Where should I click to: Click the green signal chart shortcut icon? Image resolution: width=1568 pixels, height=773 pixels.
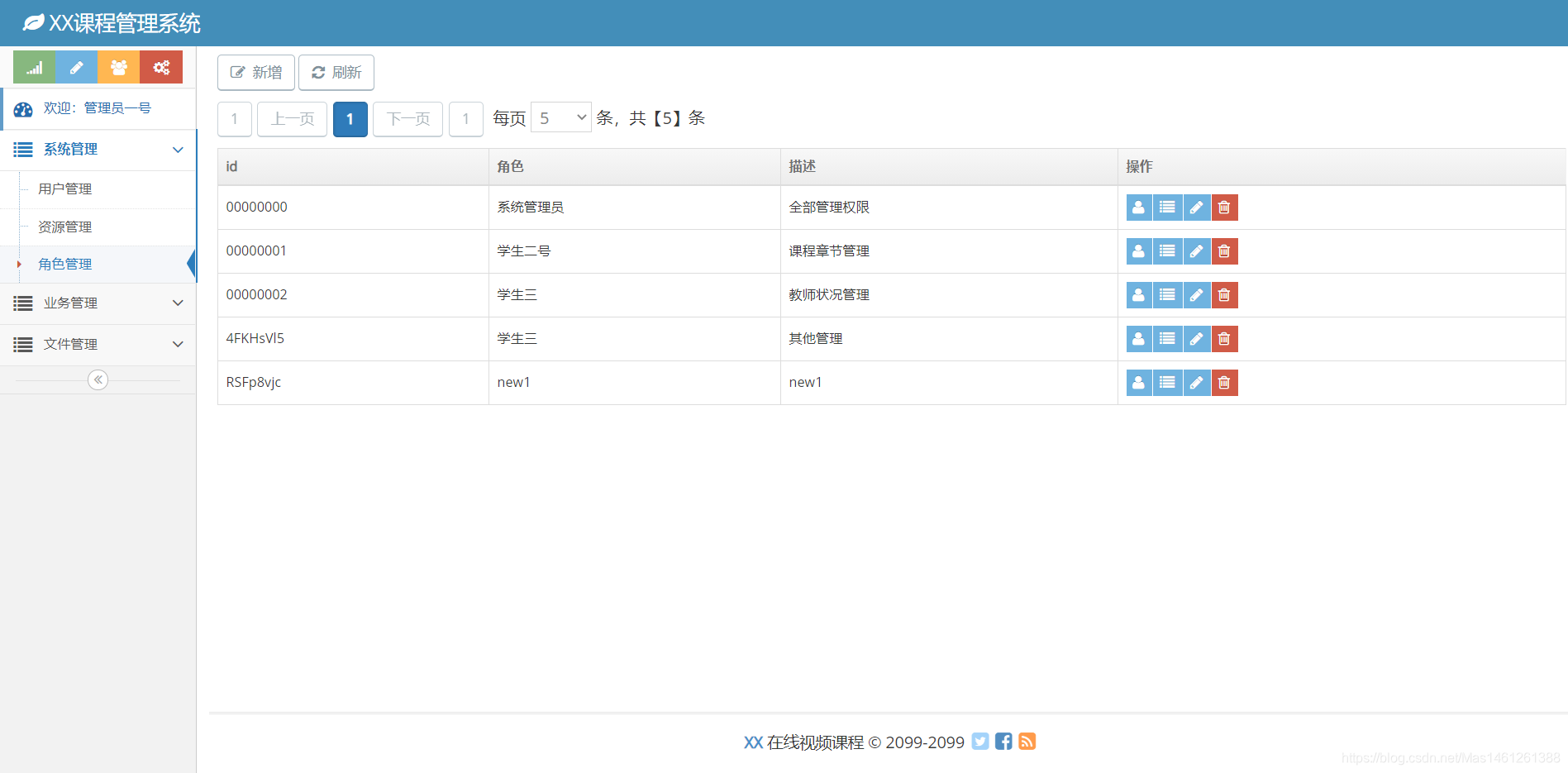(34, 67)
